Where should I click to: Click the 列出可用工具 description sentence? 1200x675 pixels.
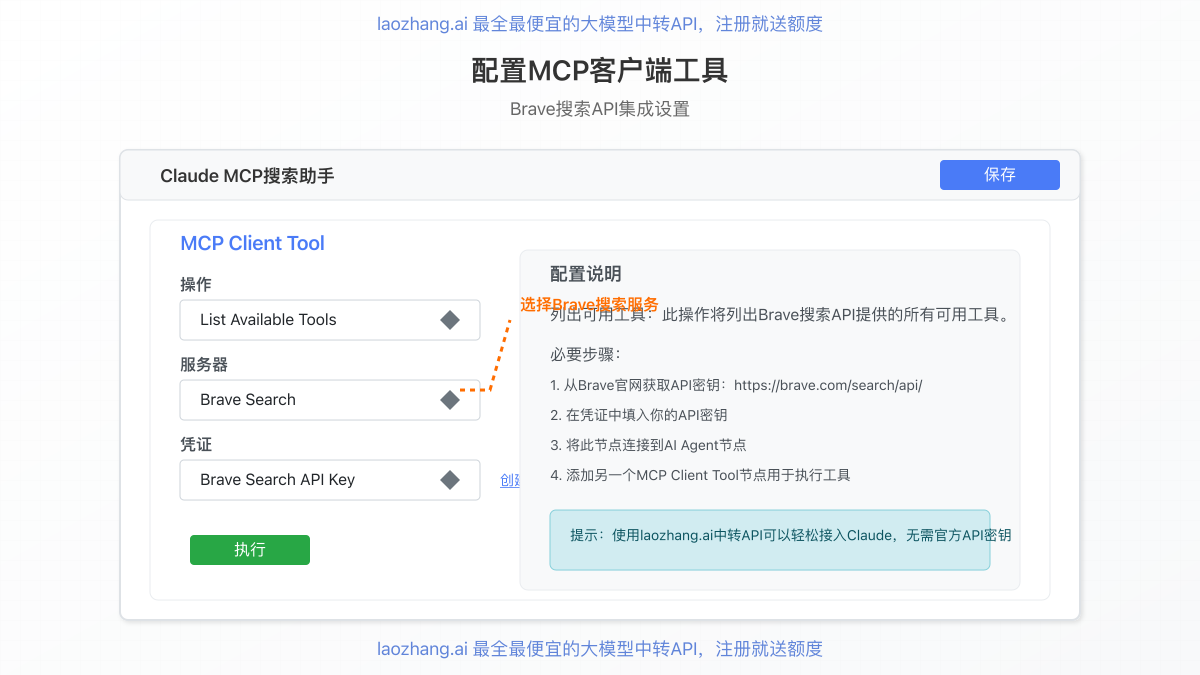(x=780, y=315)
